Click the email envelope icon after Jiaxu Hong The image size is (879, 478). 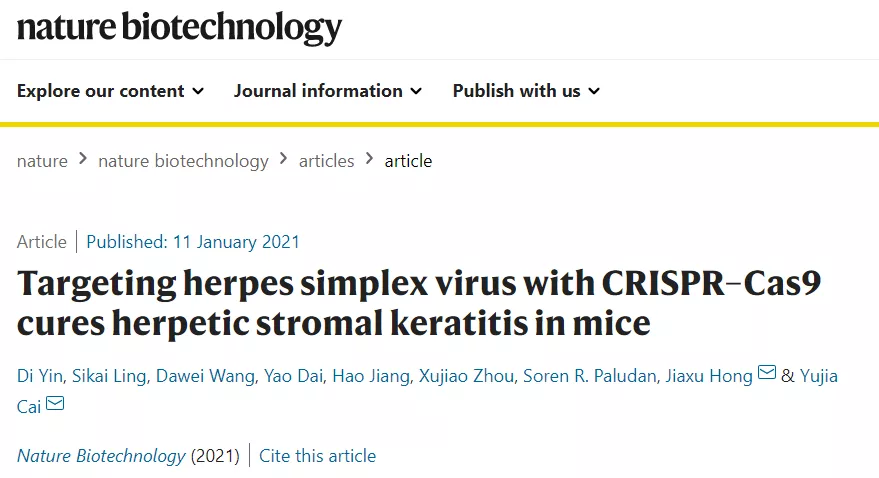766,372
